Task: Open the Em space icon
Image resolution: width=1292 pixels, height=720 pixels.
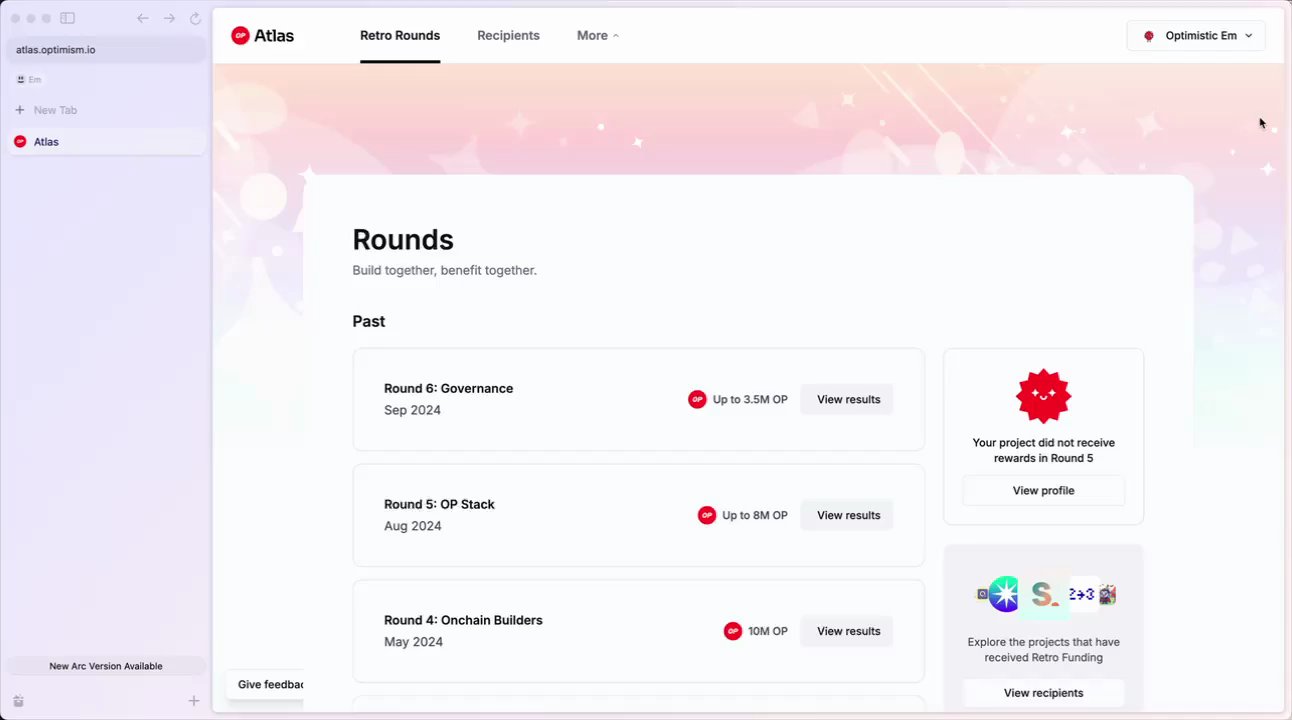Action: (20, 79)
